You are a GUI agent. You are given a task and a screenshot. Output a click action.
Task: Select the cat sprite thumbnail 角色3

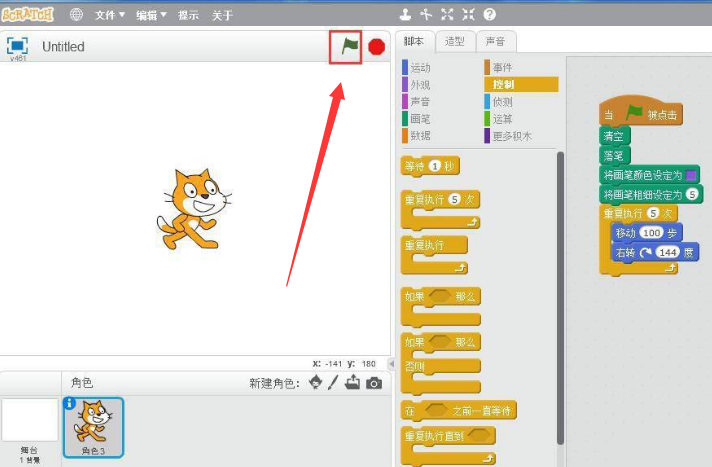pyautogui.click(x=93, y=427)
